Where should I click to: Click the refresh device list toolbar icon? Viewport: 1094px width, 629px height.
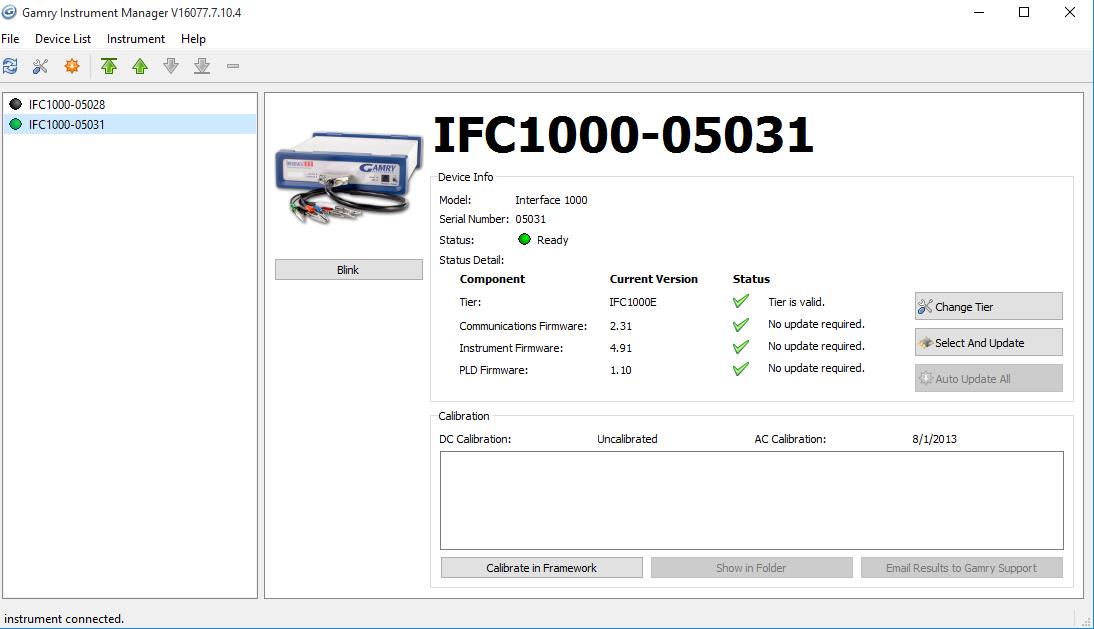pyautogui.click(x=11, y=66)
